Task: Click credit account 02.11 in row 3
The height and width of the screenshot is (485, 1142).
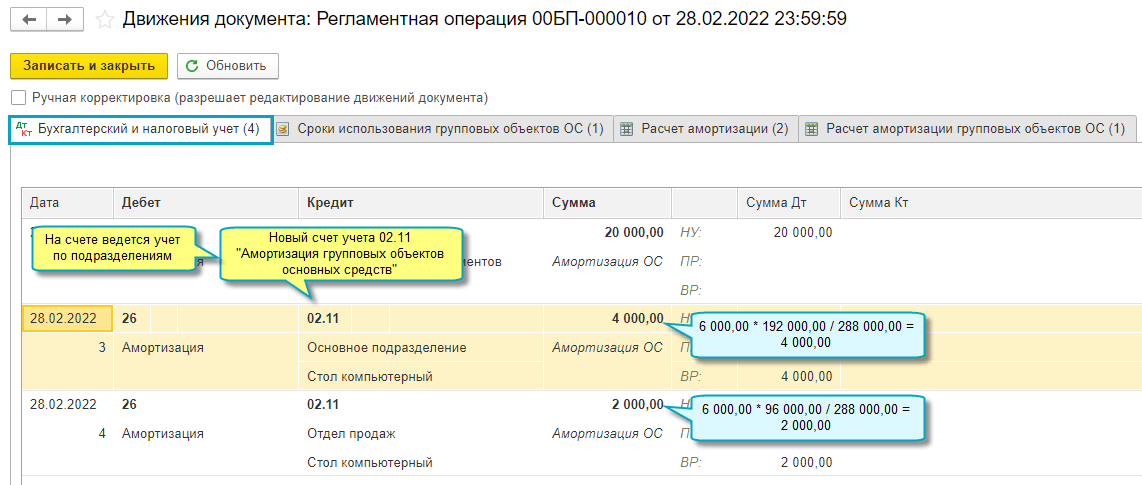Action: click(x=323, y=318)
